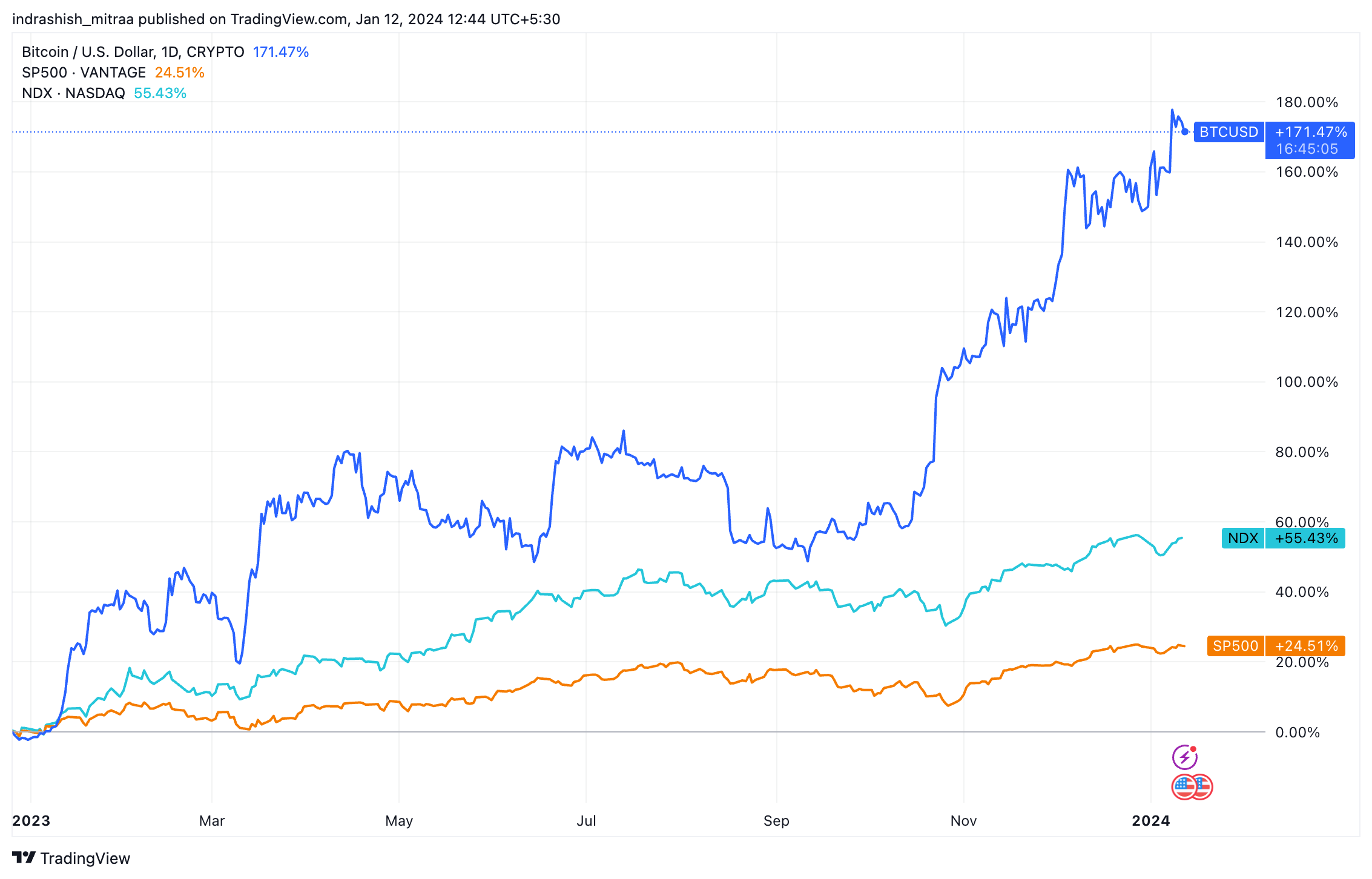
Task: Click the orange 24.51% legend value
Action: [180, 73]
